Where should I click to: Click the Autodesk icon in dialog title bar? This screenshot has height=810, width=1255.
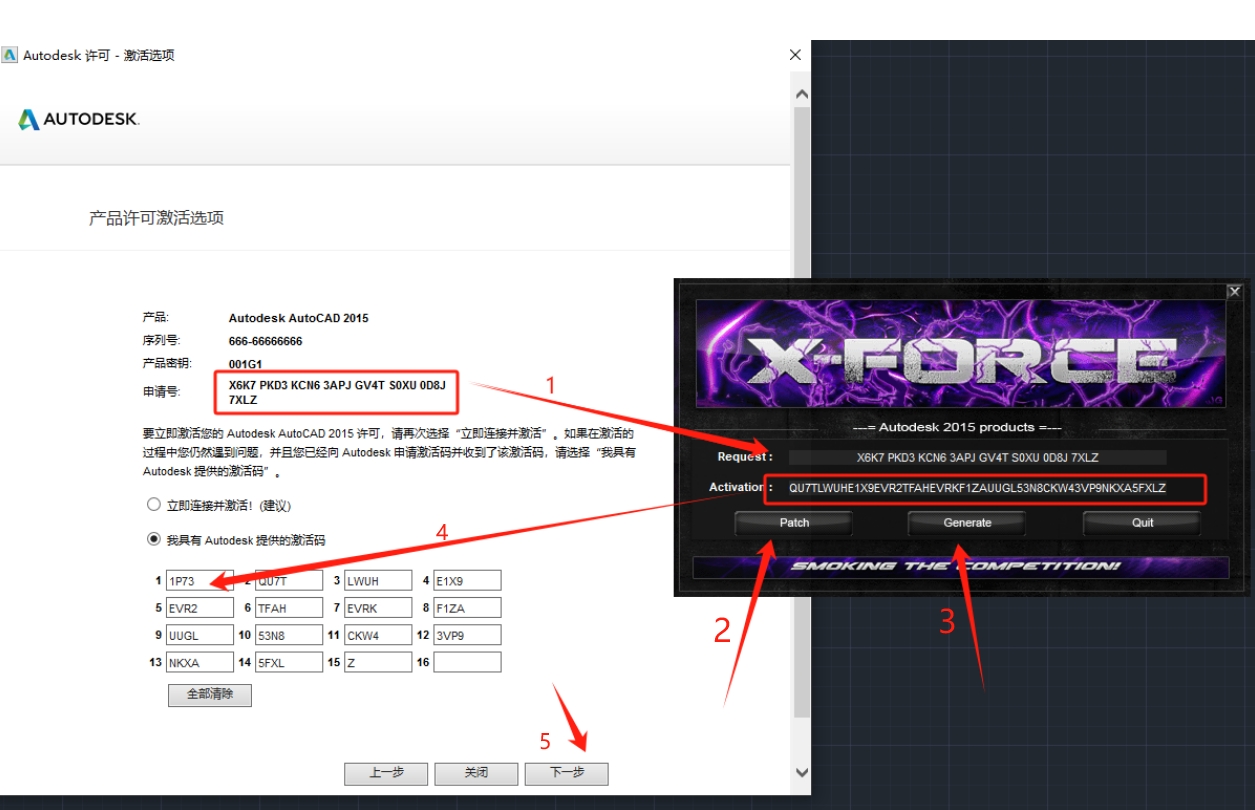[x=11, y=55]
